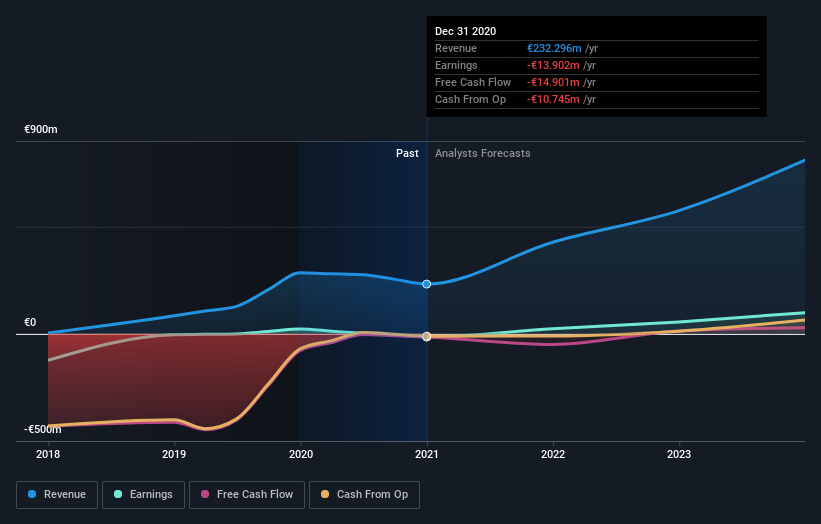This screenshot has height=524, width=821.
Task: Click the 2019 x-axis label
Action: click(x=174, y=454)
